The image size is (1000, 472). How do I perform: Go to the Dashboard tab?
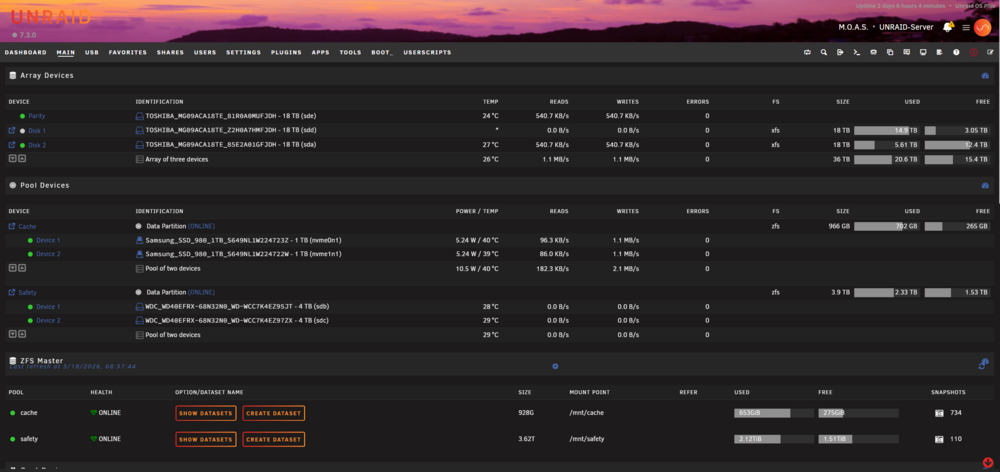point(26,52)
